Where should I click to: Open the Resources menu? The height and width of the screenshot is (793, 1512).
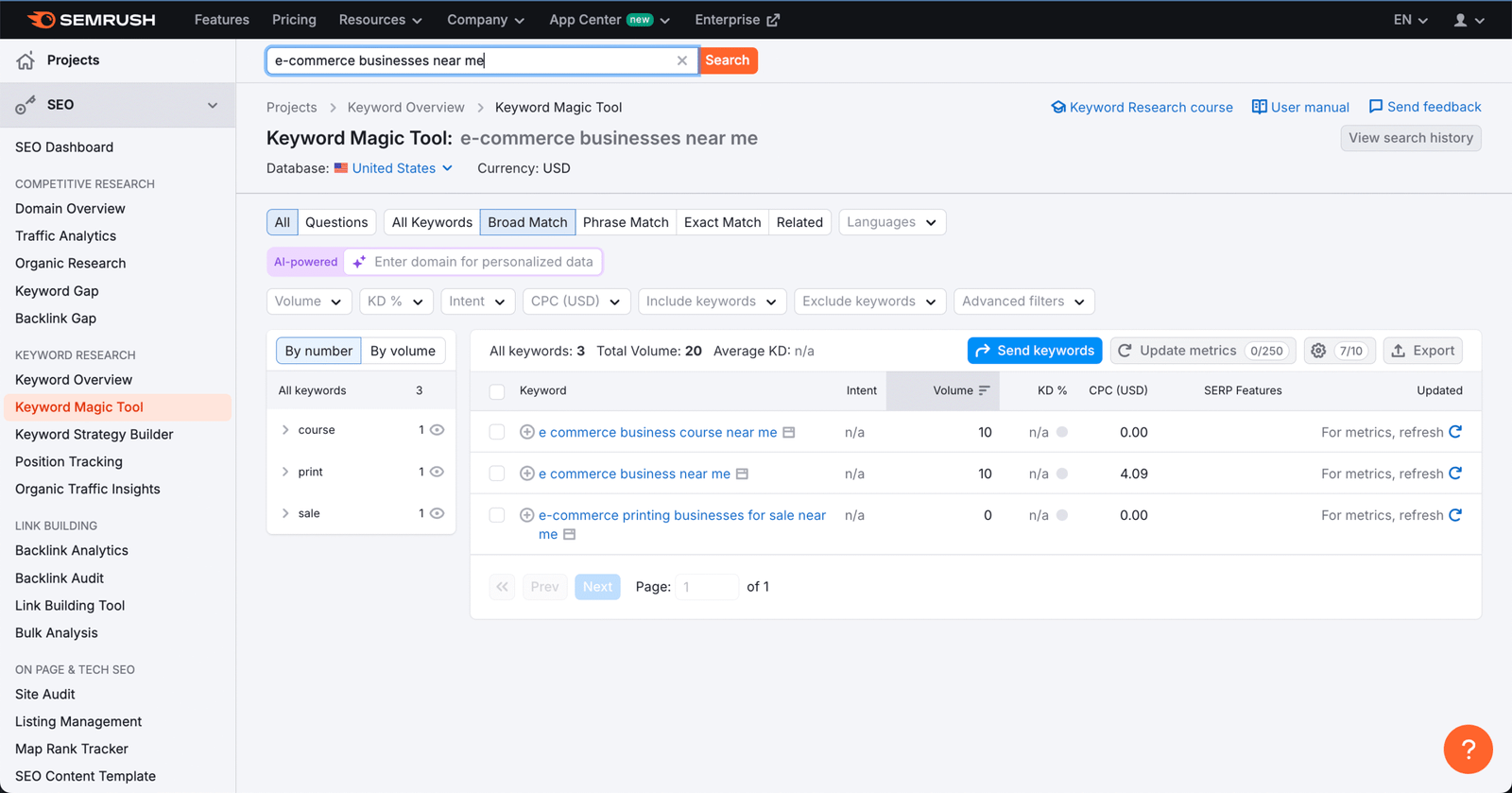[380, 20]
